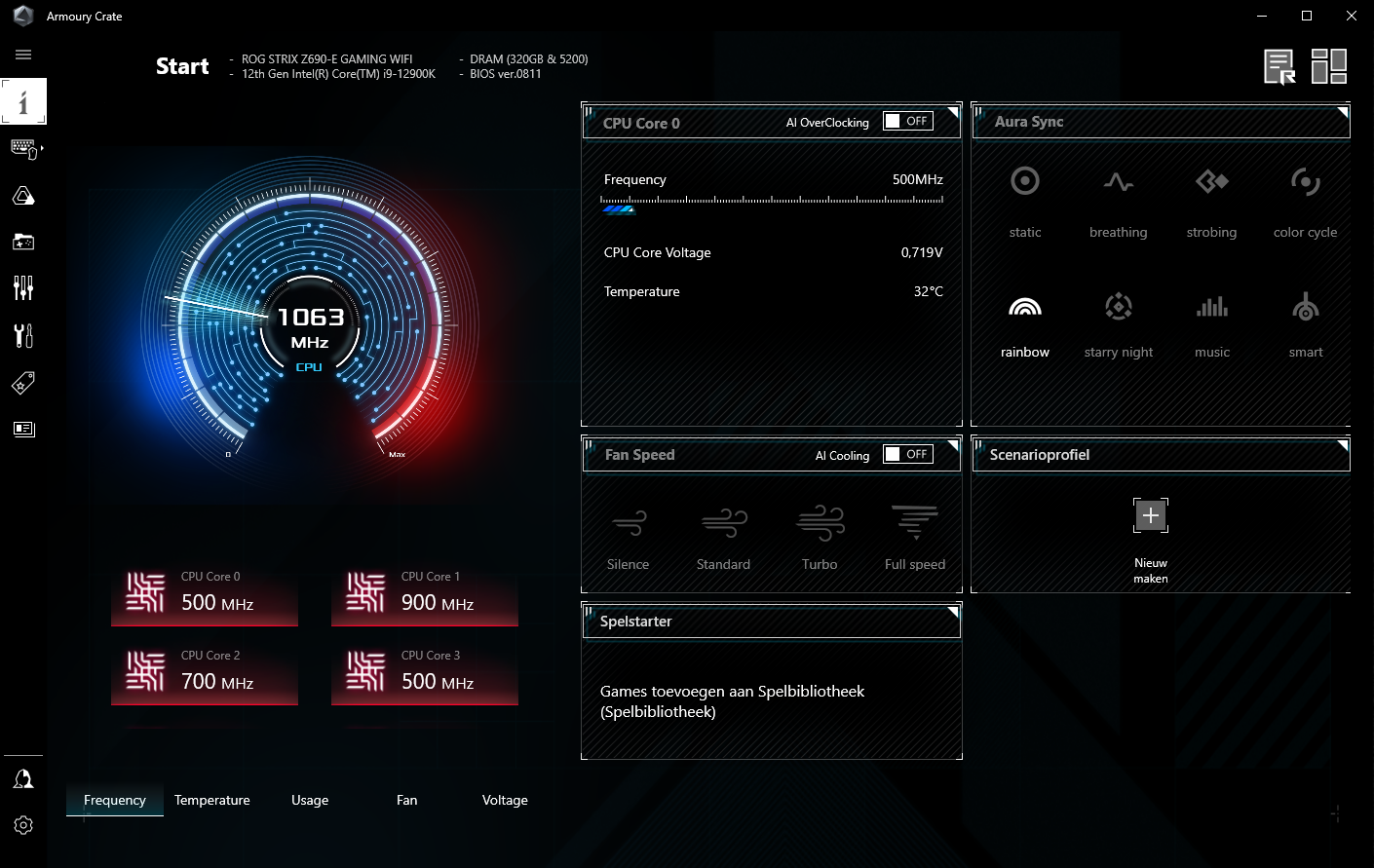Toggle AI OverClocking switch
Screen dimensions: 1374x868
point(908,121)
